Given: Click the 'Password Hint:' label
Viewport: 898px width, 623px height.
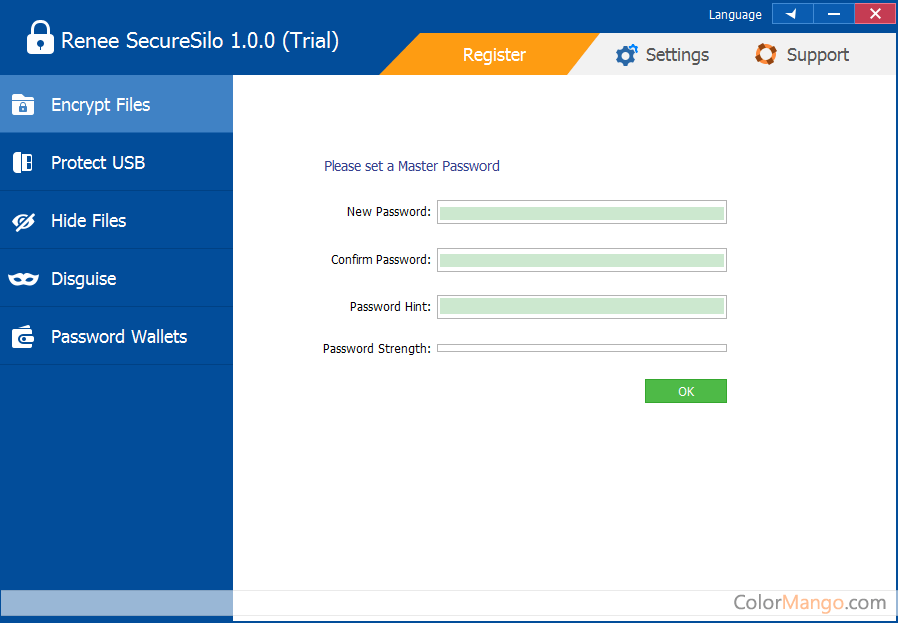Looking at the screenshot, I should pos(390,307).
